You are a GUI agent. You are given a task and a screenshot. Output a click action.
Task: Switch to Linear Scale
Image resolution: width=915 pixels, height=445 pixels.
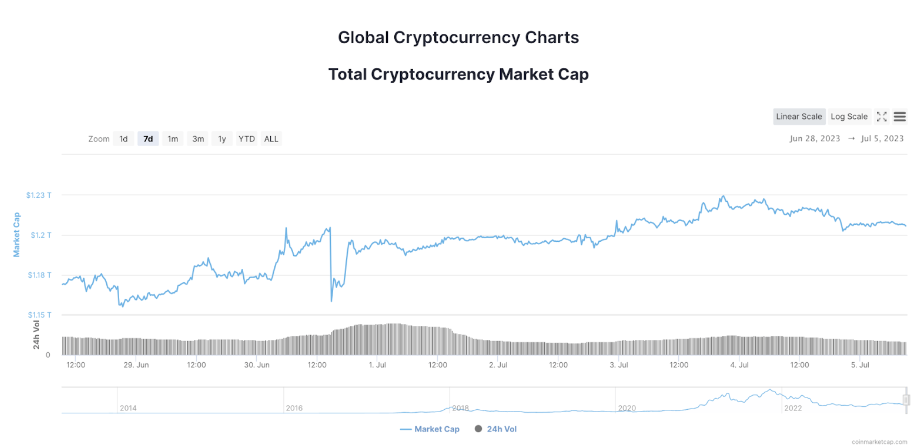click(799, 117)
